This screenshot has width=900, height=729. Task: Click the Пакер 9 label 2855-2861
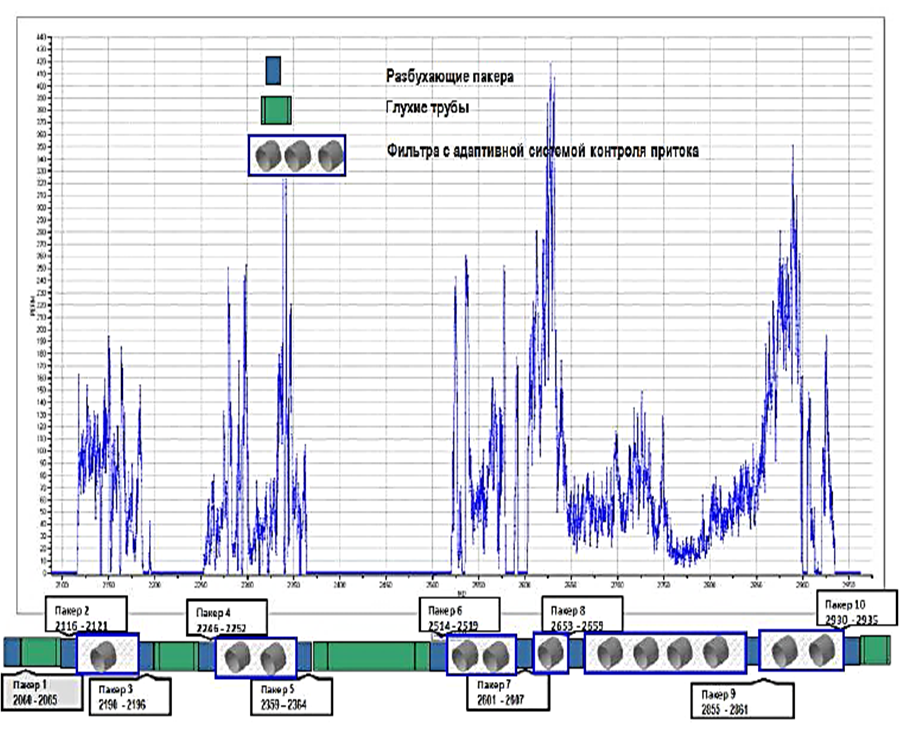(x=743, y=700)
